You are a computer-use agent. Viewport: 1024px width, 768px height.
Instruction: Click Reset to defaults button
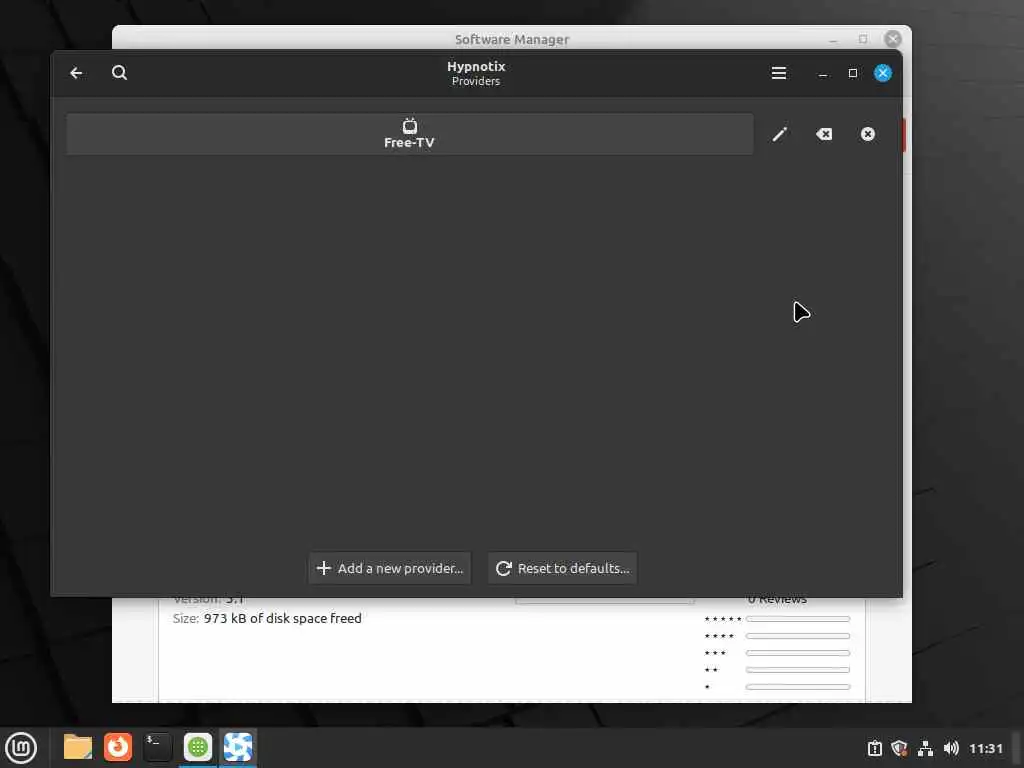(x=562, y=568)
